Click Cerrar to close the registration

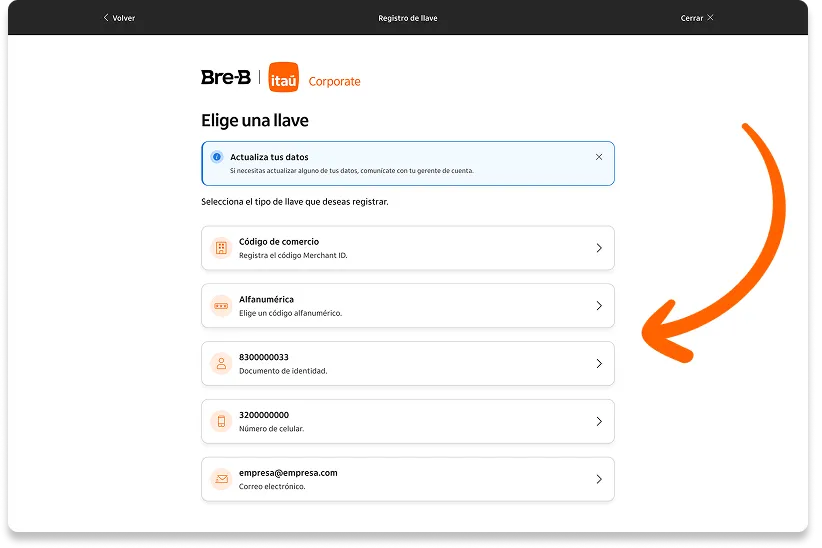(697, 18)
